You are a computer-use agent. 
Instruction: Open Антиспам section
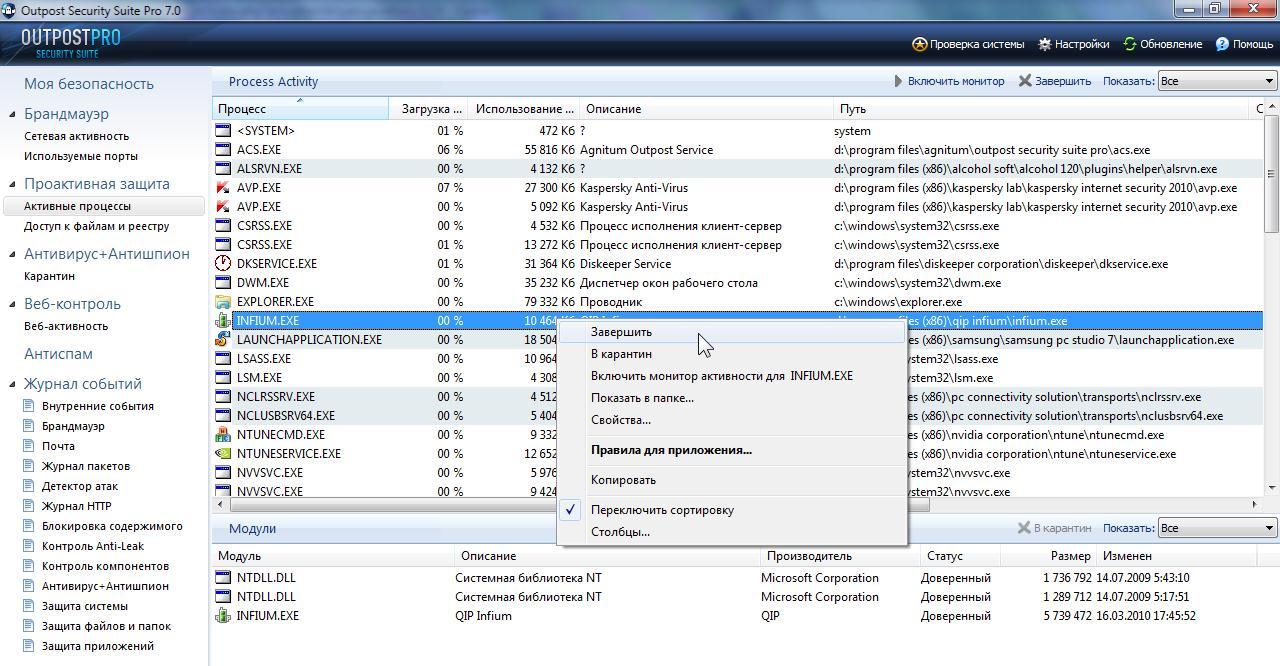(58, 354)
